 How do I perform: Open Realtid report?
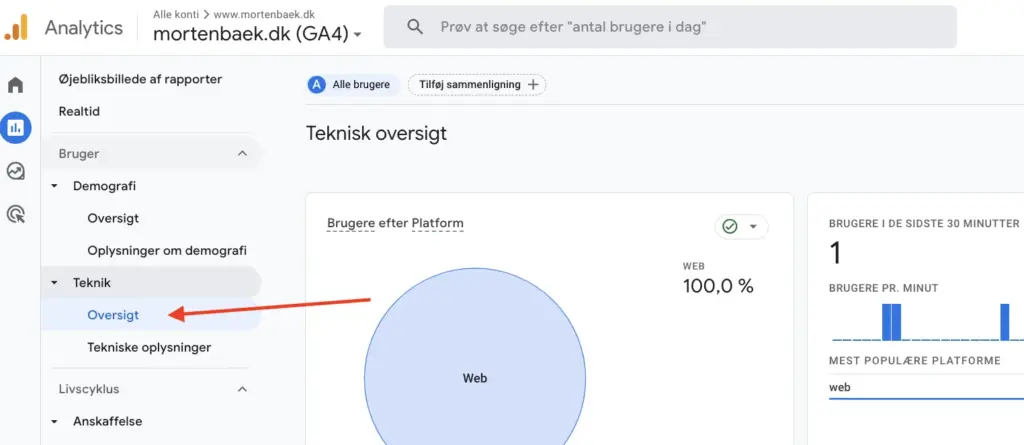coord(80,111)
